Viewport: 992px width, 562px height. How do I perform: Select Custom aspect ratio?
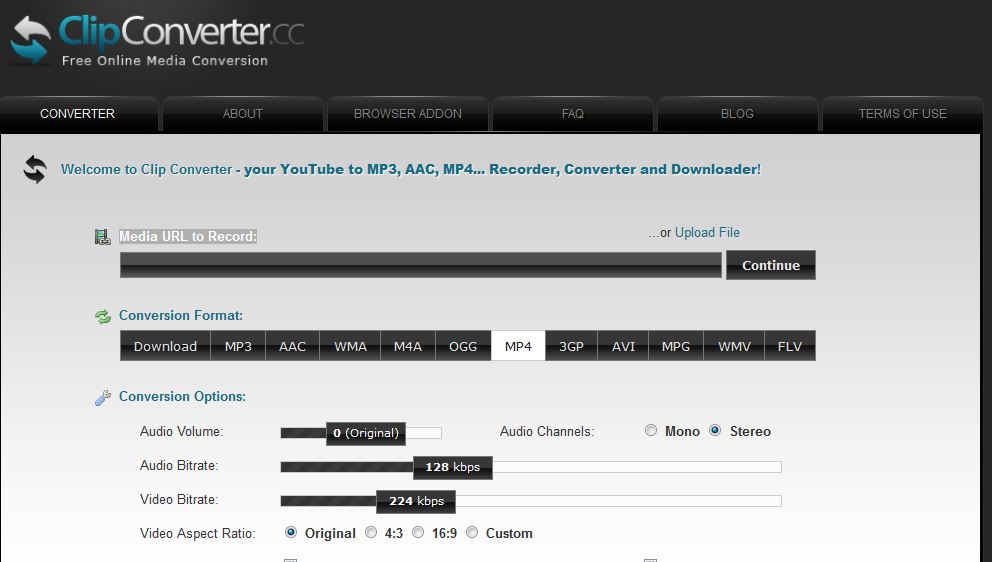pyautogui.click(x=472, y=532)
